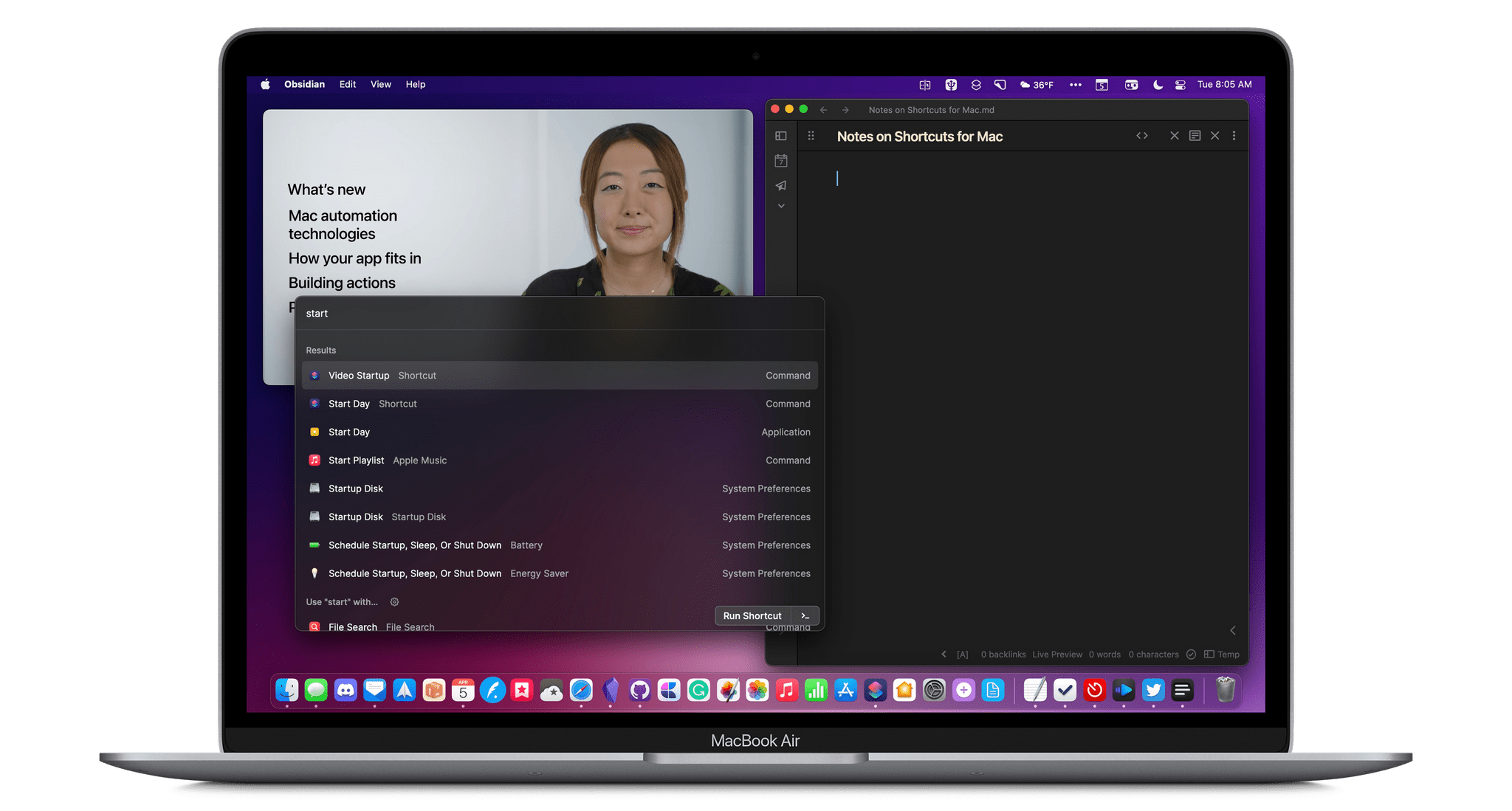Viewport: 1512px width, 811px height.
Task: Open GitHub Desktop from the dock
Action: click(639, 691)
